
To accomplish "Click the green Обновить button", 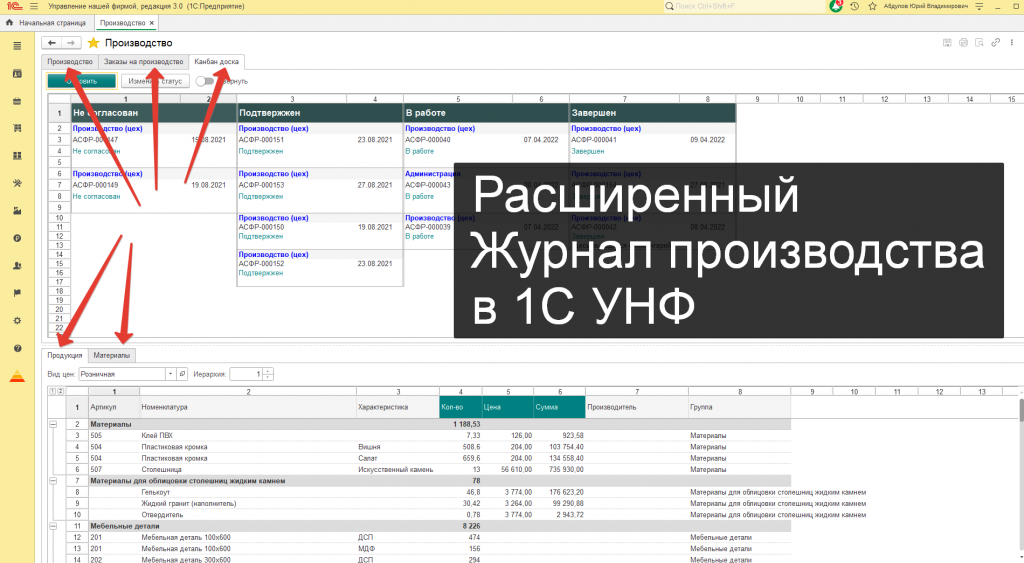I will (82, 81).
